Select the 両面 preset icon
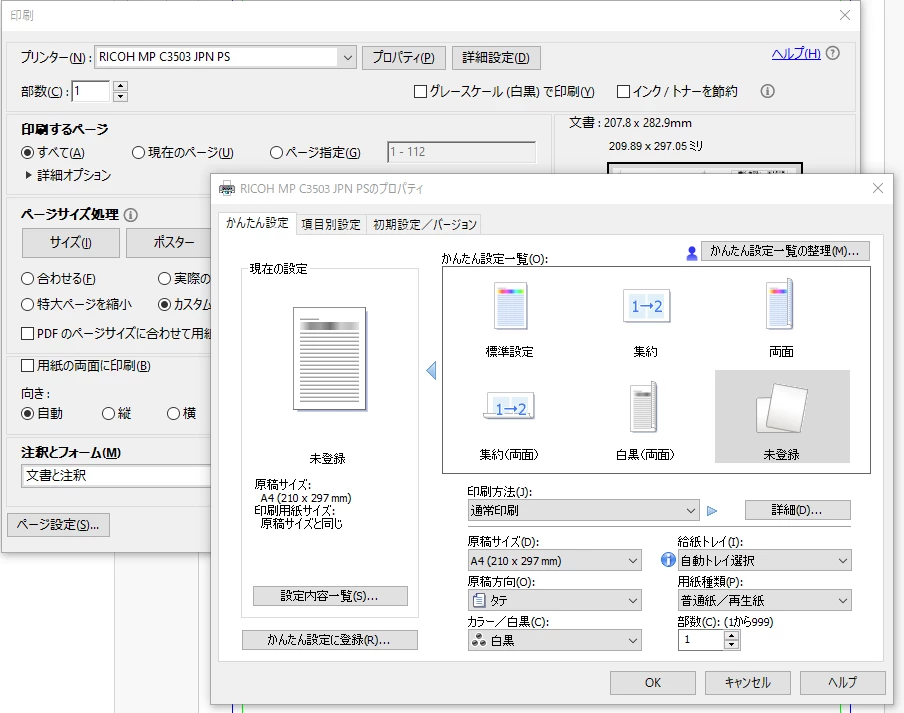Screen dimensions: 904x713 pos(780,304)
